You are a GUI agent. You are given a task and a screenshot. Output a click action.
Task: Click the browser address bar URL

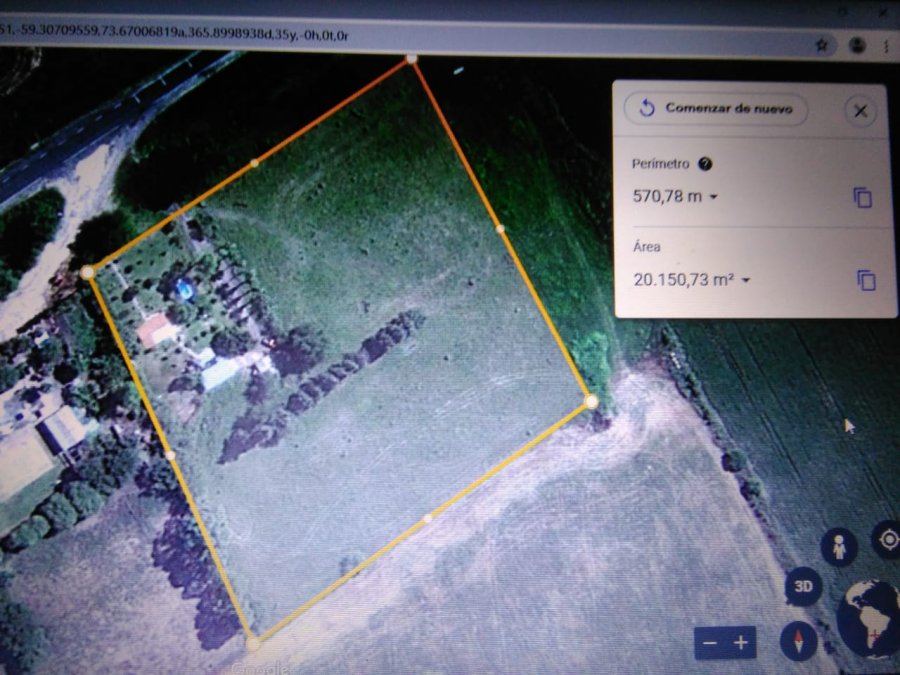click(172, 34)
